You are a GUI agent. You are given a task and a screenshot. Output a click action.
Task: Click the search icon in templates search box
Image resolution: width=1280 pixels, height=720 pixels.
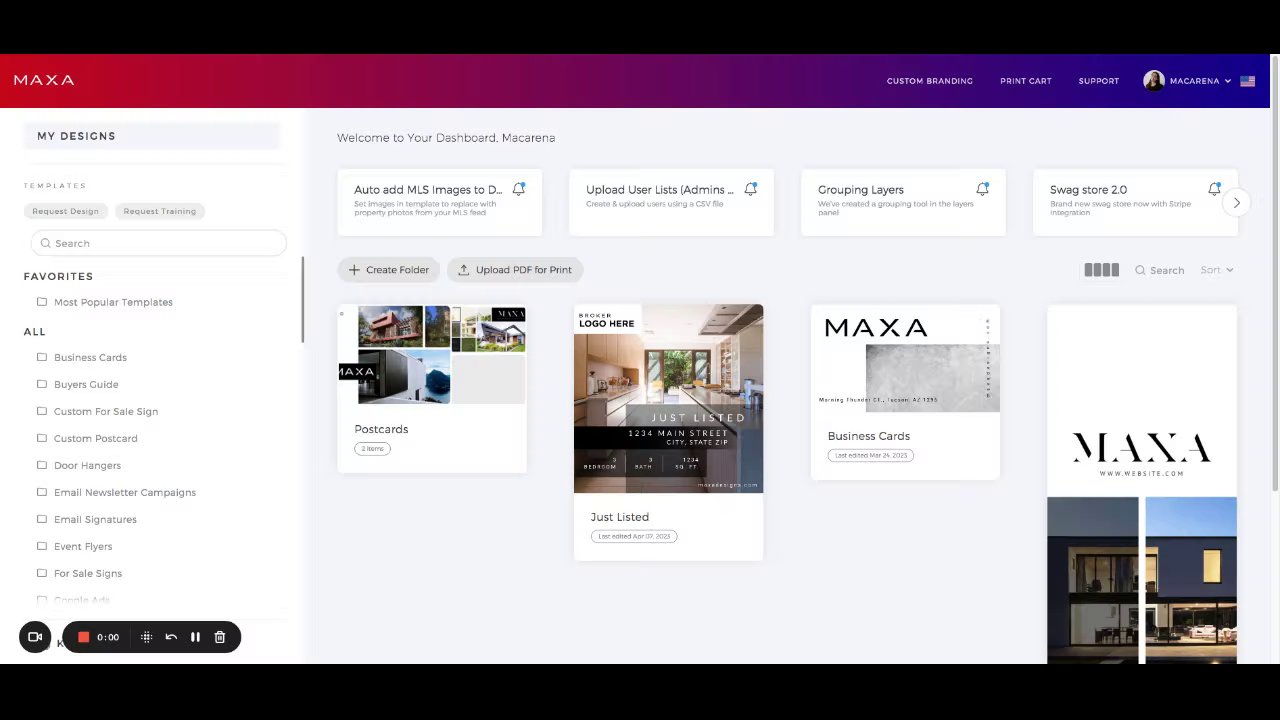45,243
